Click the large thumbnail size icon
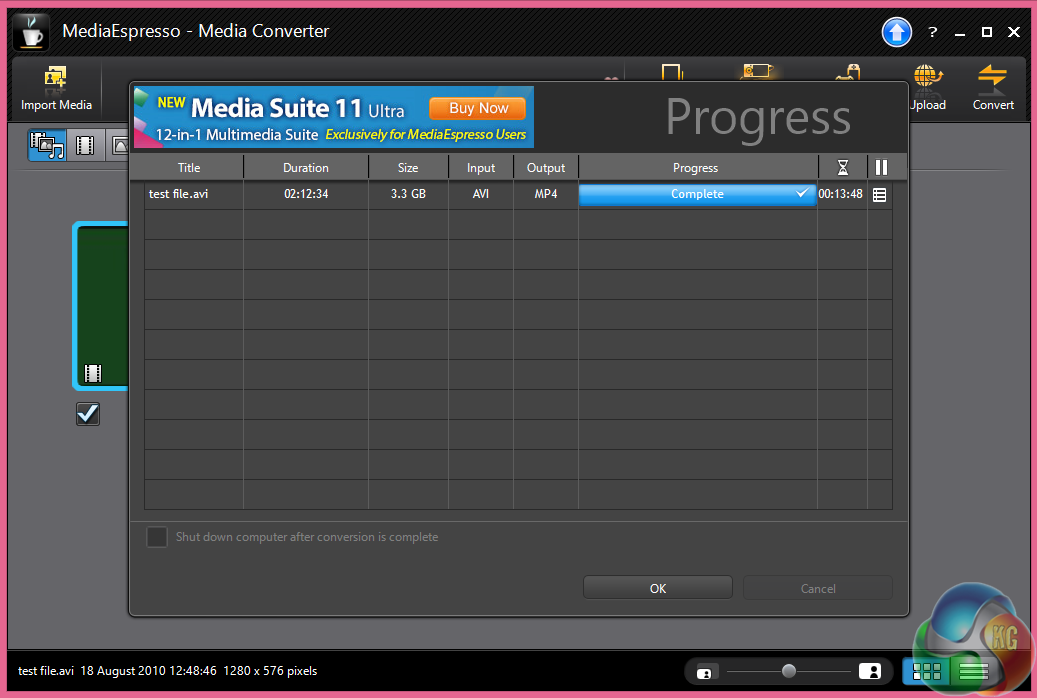Viewport: 1037px width, 698px height. (x=870, y=671)
